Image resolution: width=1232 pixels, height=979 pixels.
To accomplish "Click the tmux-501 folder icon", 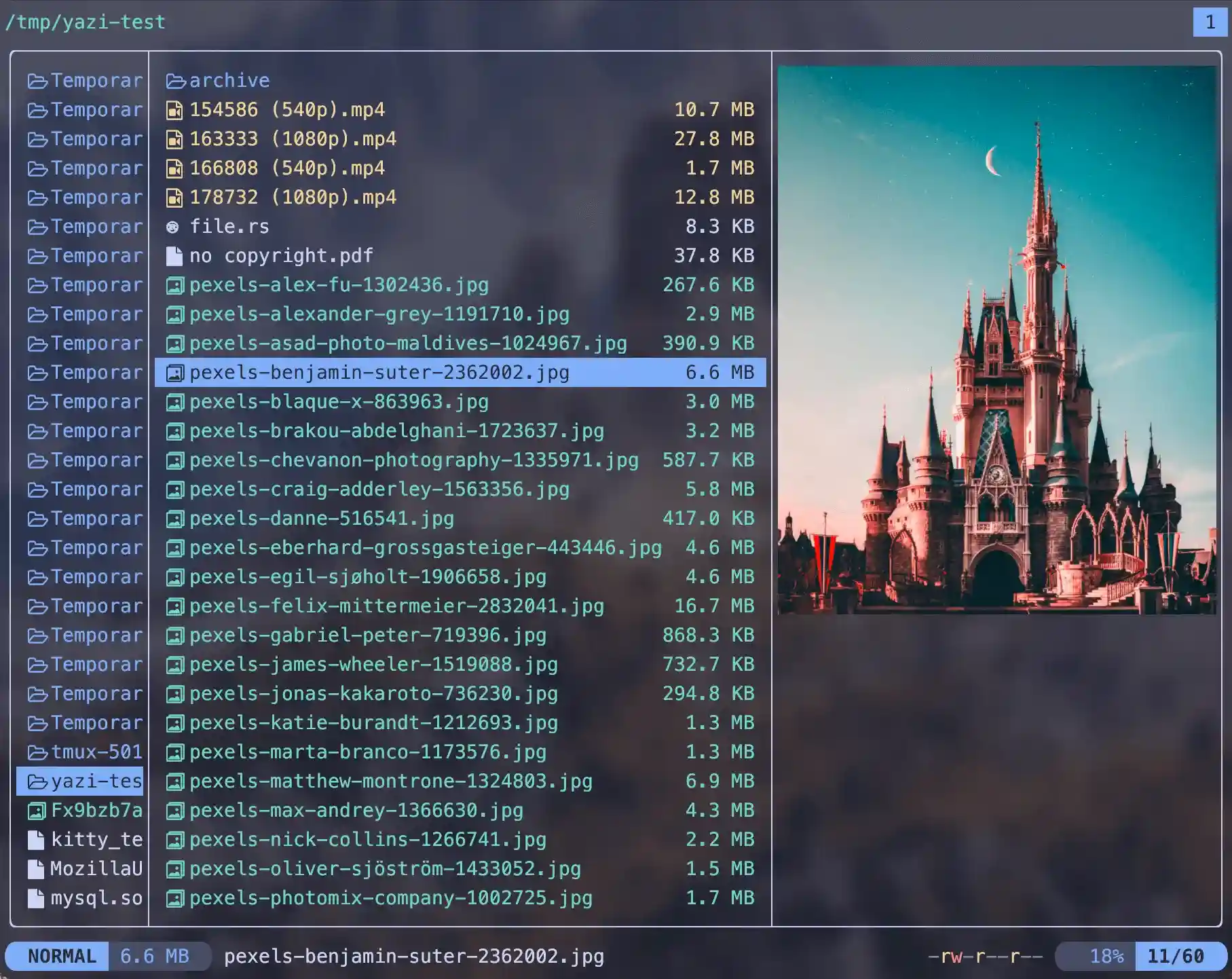I will click(37, 752).
